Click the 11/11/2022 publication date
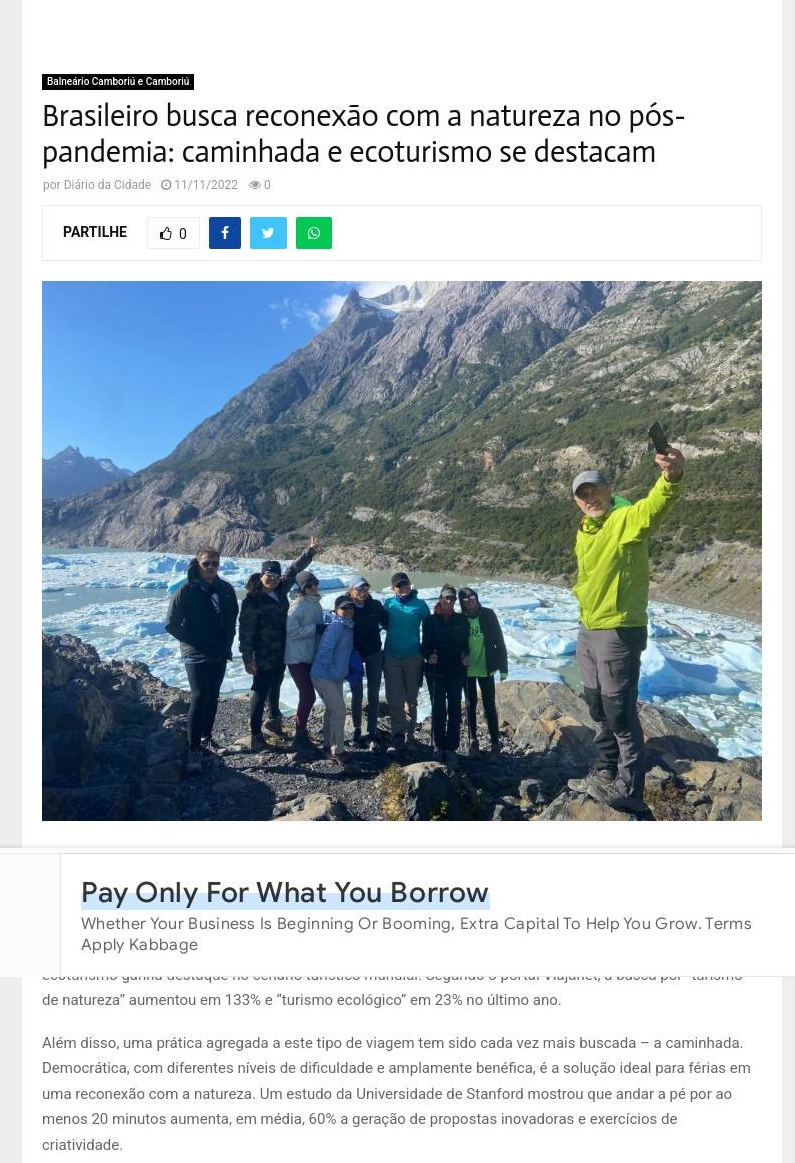795x1163 pixels. (206, 185)
